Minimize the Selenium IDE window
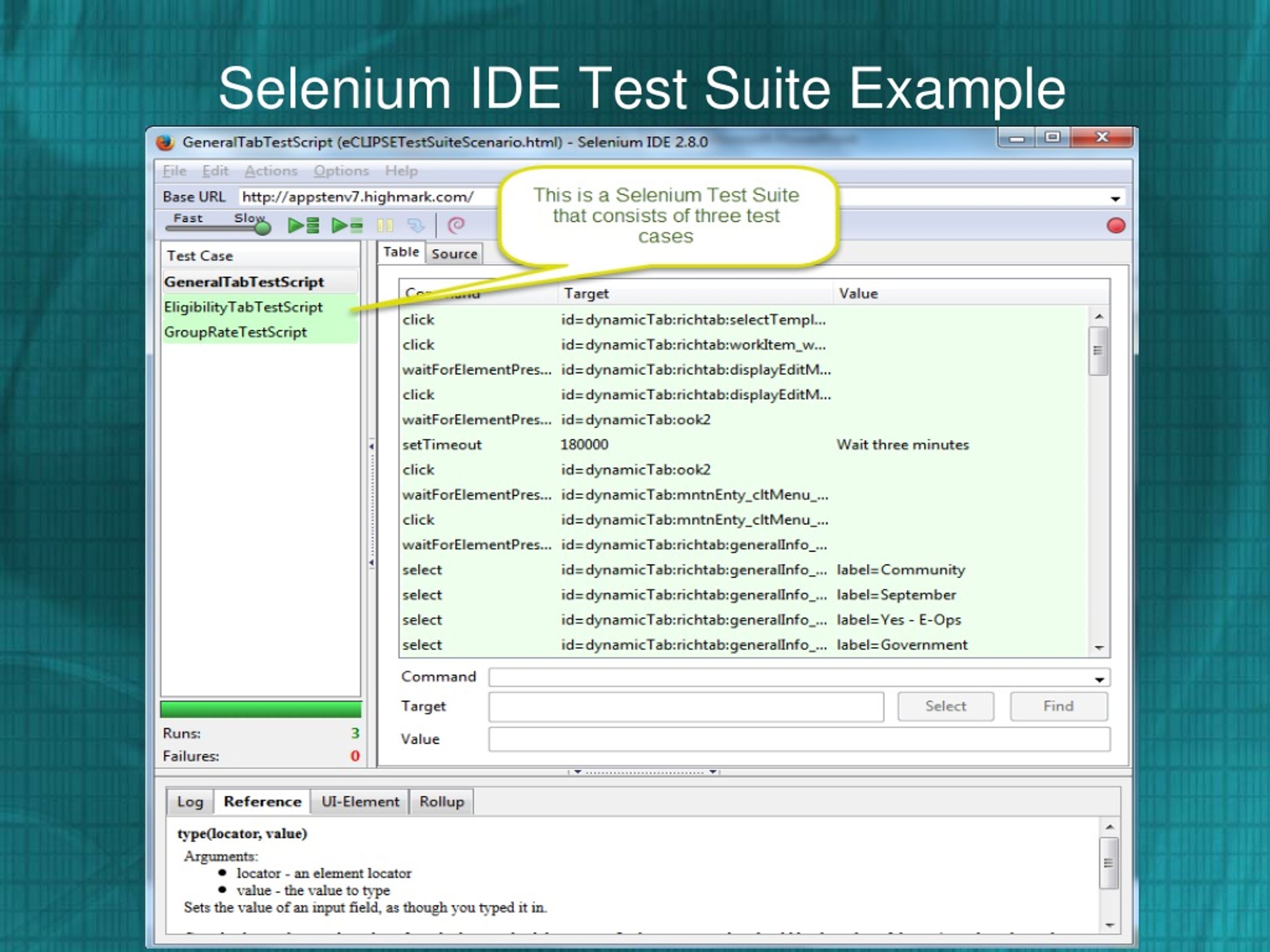This screenshot has height=952, width=1270. (x=1017, y=138)
